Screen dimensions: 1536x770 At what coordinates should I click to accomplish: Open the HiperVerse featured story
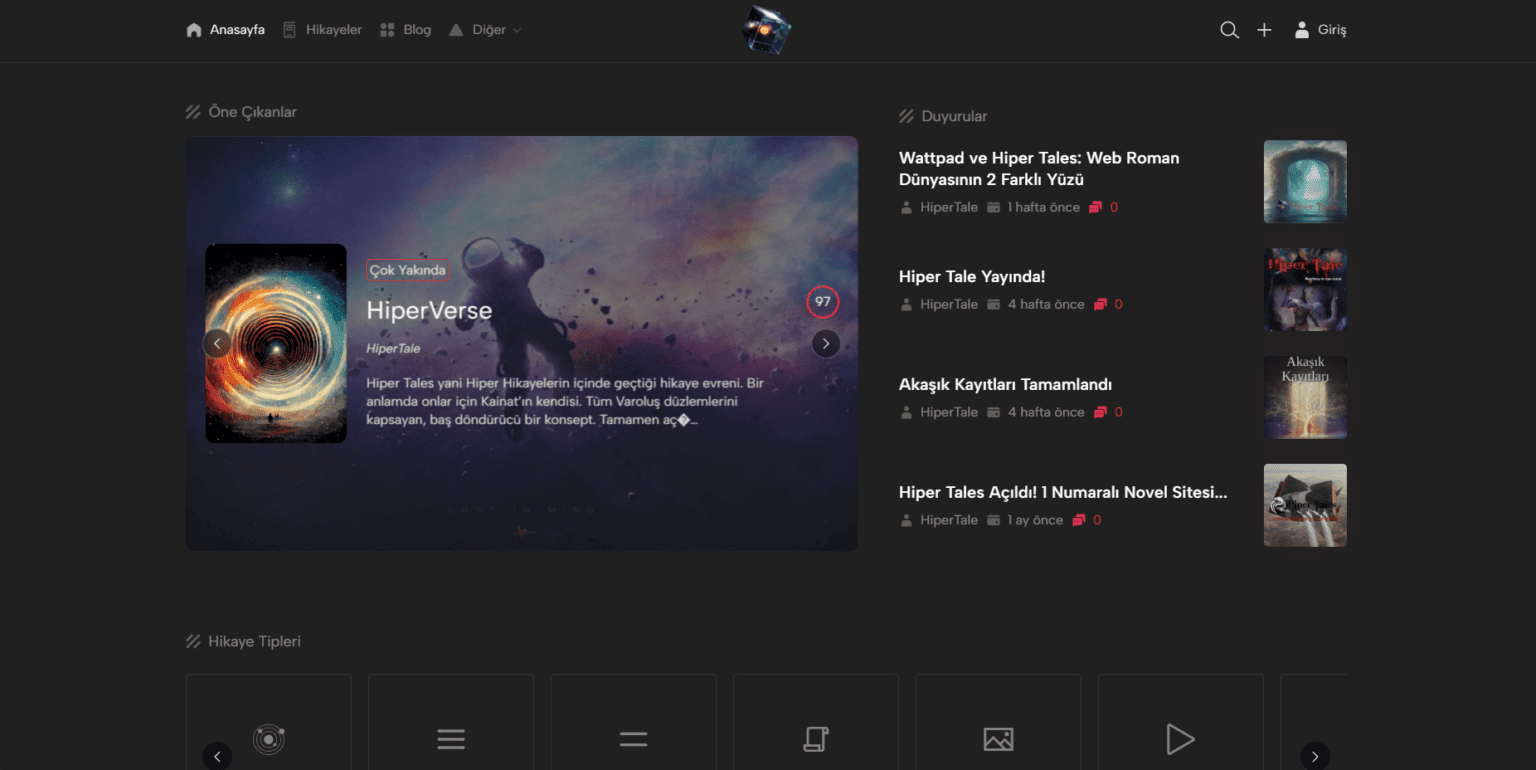[429, 310]
